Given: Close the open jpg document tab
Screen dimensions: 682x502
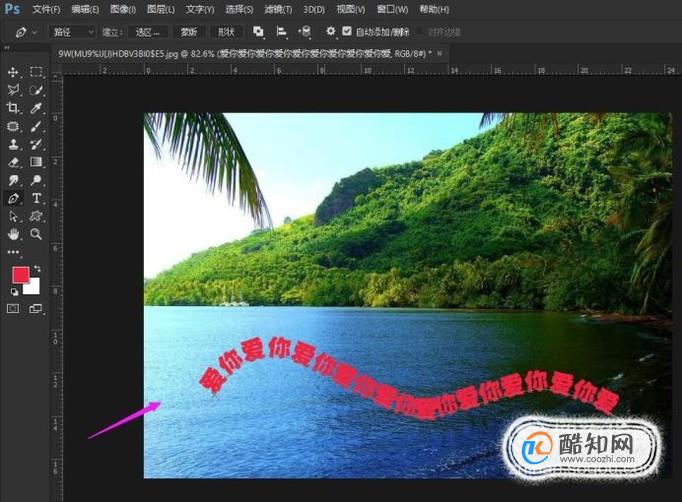Looking at the screenshot, I should (440, 53).
